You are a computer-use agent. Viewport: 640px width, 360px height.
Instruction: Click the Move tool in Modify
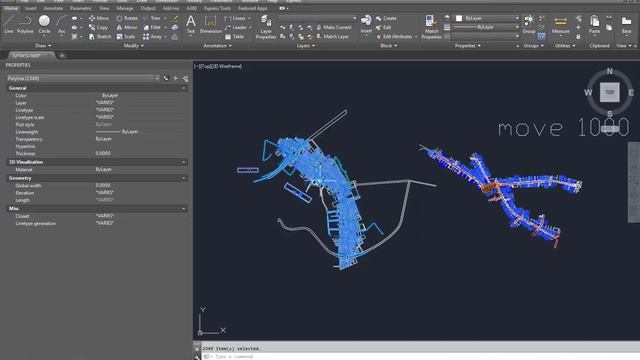pos(99,18)
